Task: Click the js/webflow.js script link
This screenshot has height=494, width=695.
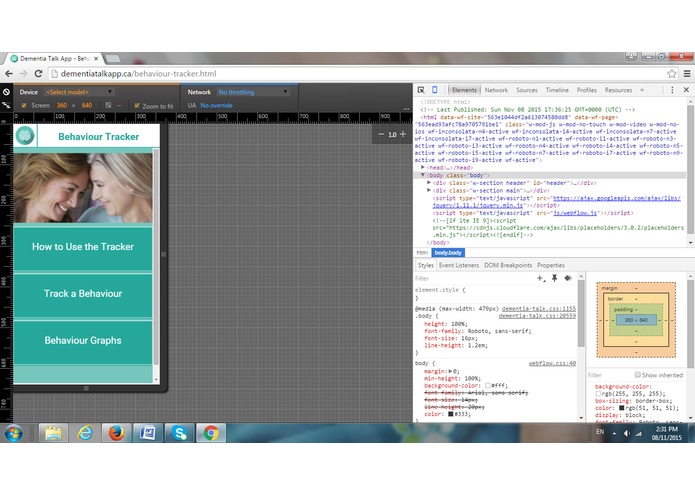Action: pyautogui.click(x=575, y=213)
